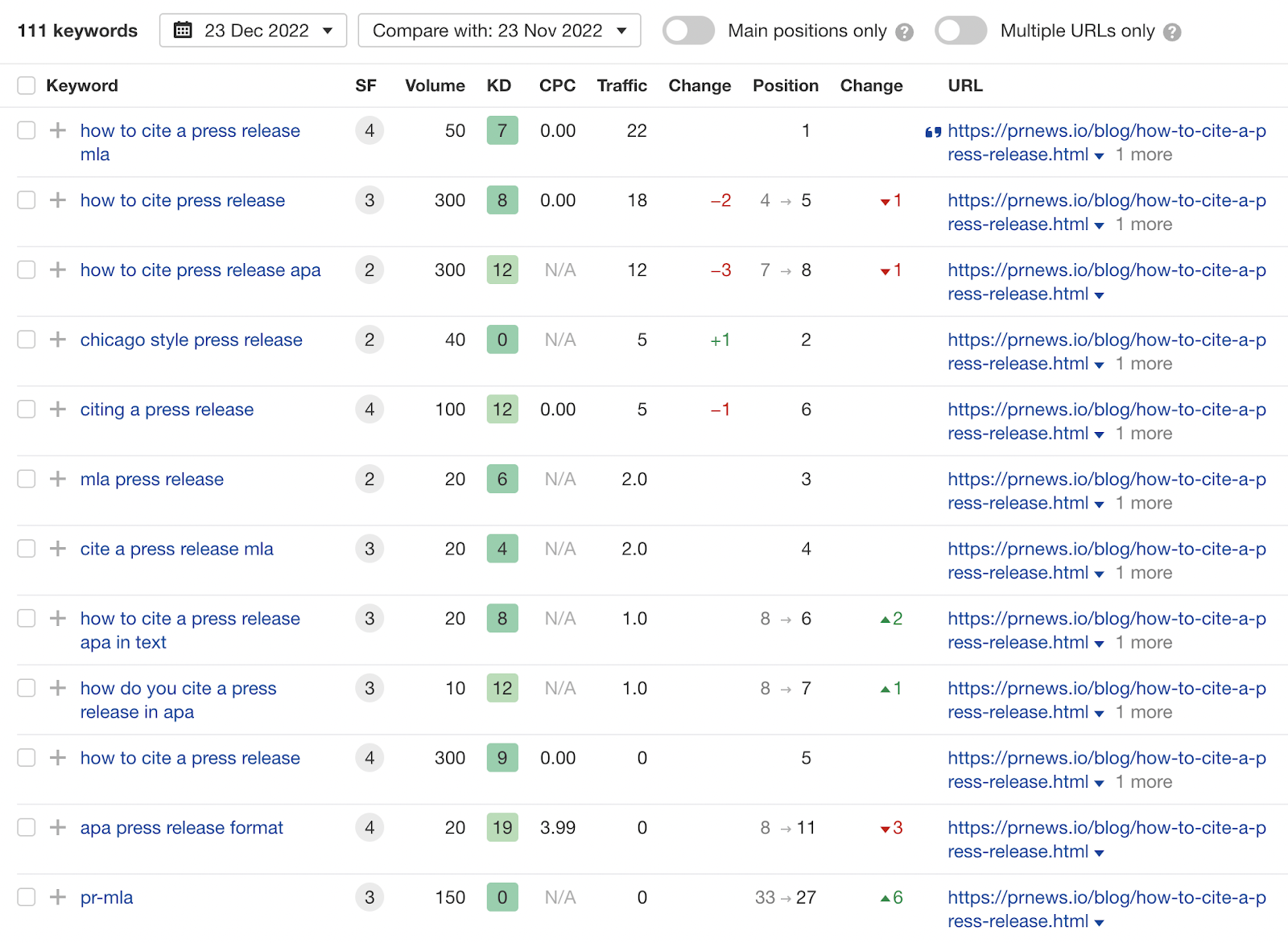Click traffic change '+1' for chicago style row
The width and height of the screenshot is (1288, 943).
[720, 340]
